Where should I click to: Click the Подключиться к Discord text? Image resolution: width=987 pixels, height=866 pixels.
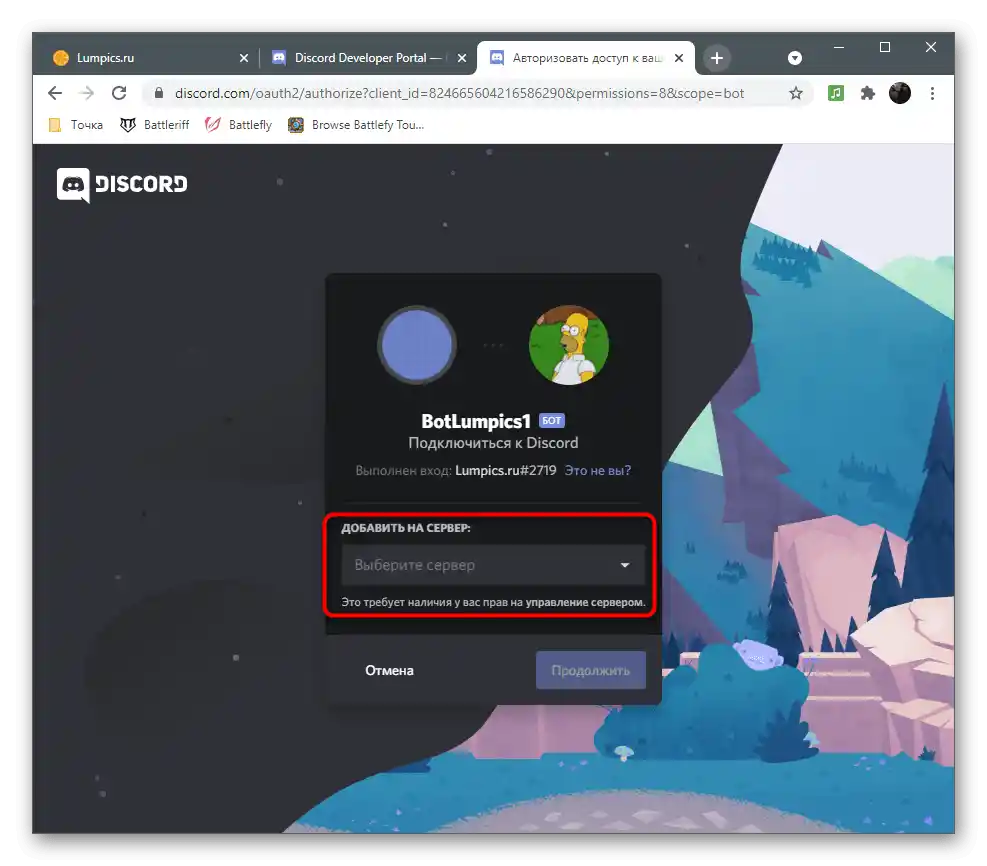[493, 443]
